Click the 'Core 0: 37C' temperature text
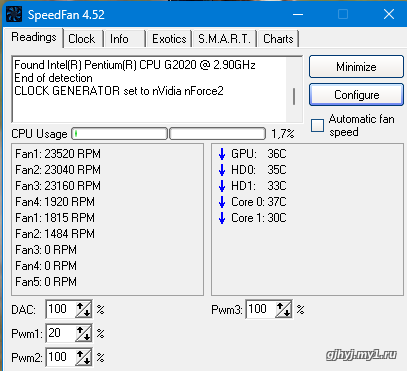The width and height of the screenshot is (407, 371). (259, 202)
